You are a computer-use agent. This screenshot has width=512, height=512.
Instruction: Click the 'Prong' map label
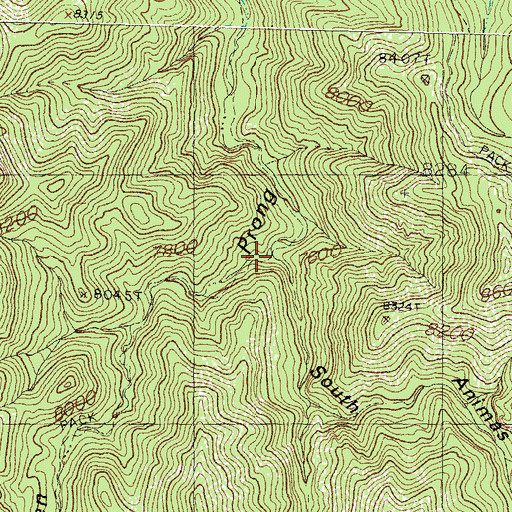tap(258, 221)
